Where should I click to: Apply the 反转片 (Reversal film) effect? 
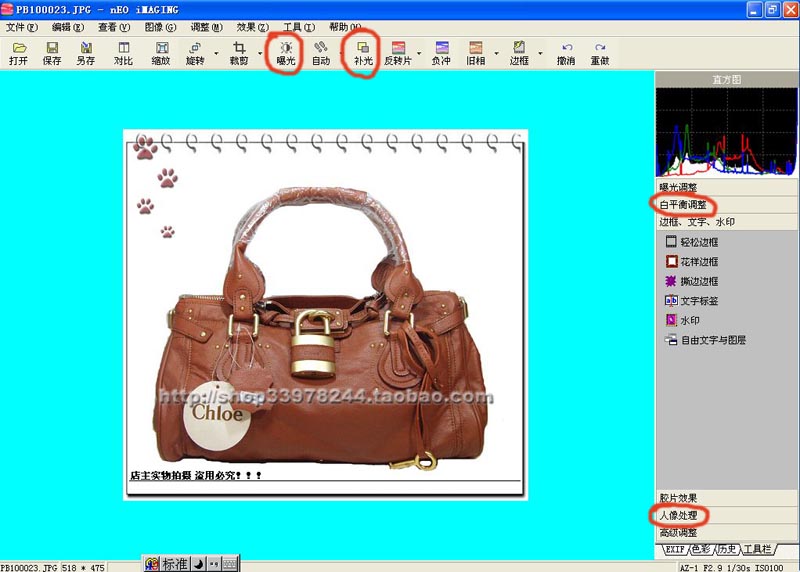(x=398, y=54)
